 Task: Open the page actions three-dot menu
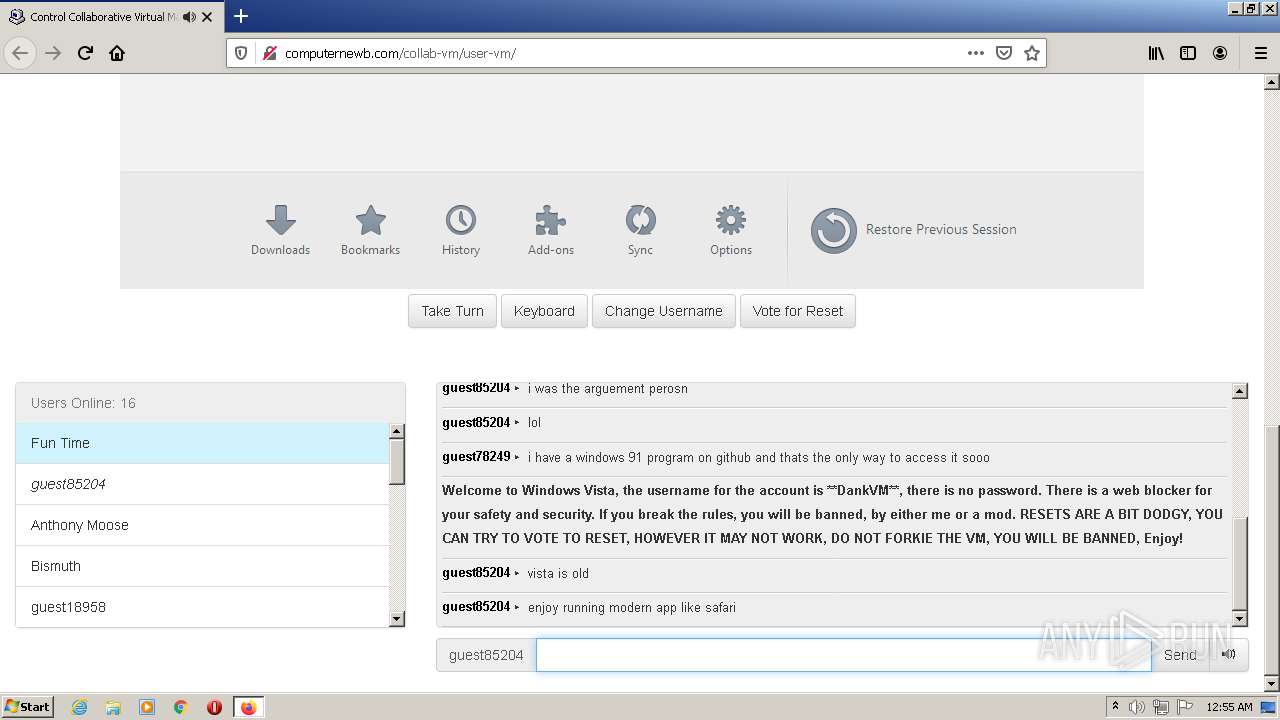[x=976, y=53]
